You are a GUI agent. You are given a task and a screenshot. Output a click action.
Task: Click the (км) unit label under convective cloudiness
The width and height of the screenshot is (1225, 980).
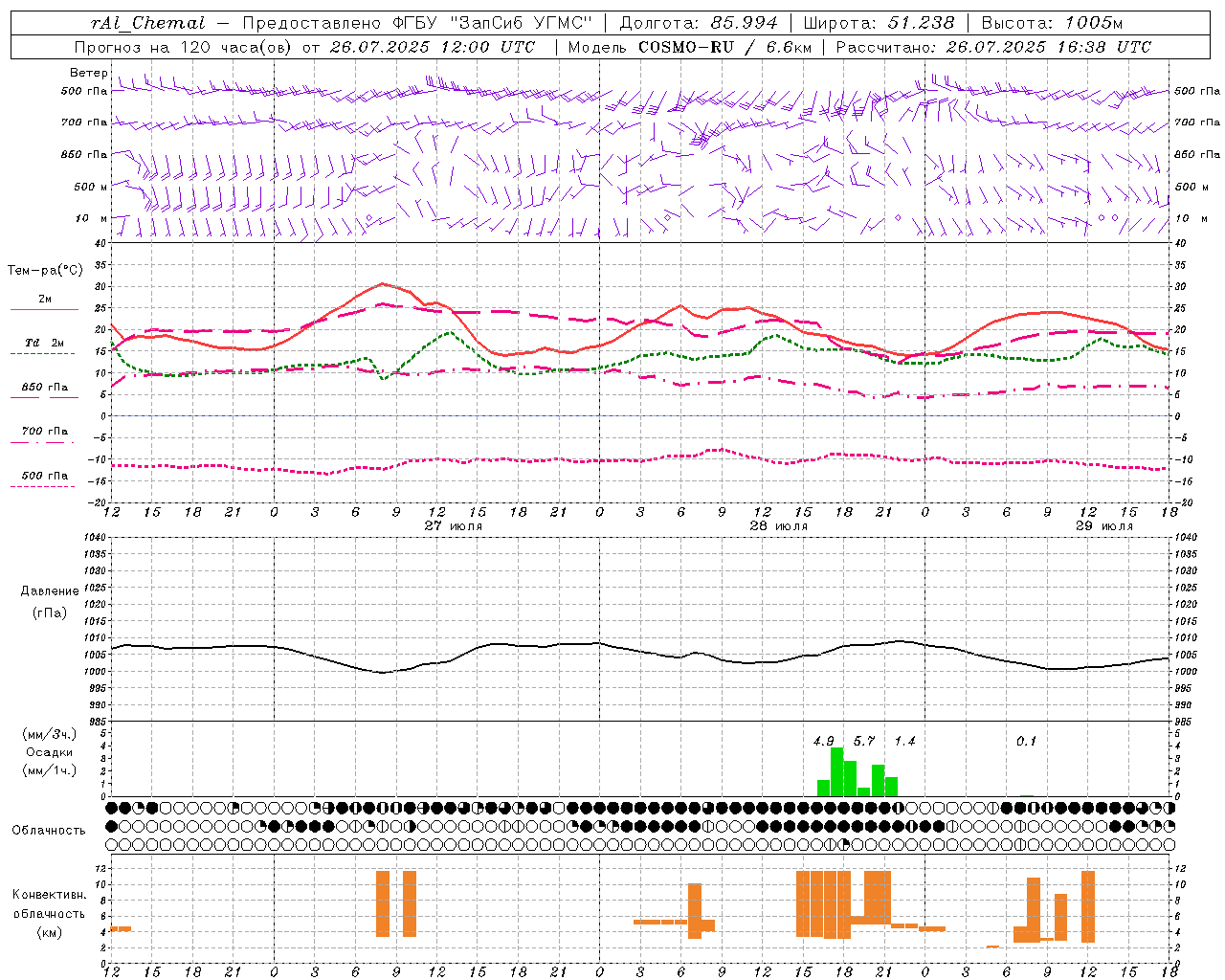pos(50,932)
